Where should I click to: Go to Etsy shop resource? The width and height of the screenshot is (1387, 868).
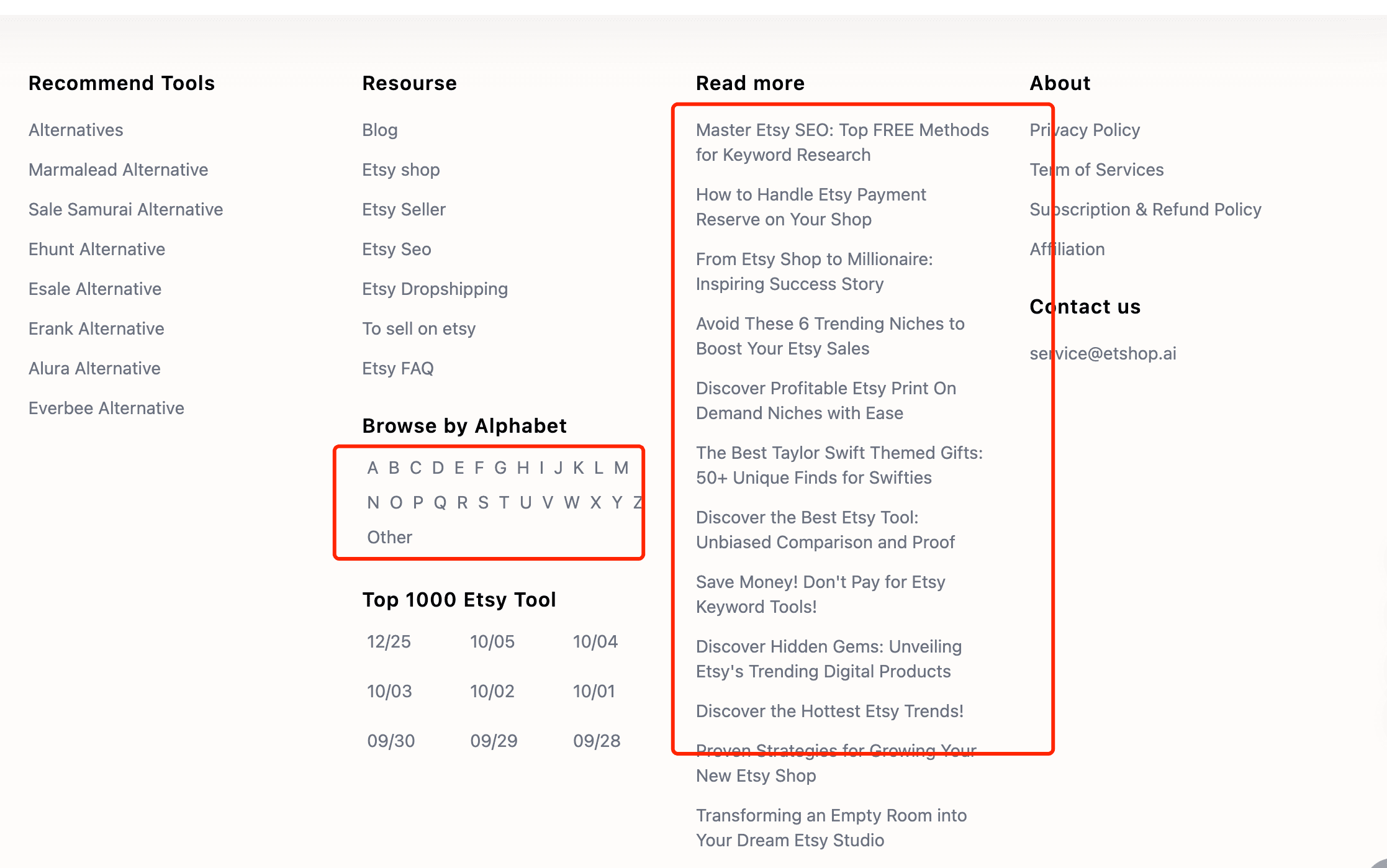click(401, 170)
